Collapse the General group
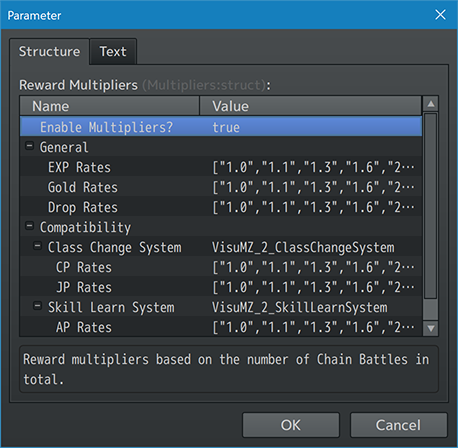Viewport: 458px width, 448px height. click(x=30, y=146)
